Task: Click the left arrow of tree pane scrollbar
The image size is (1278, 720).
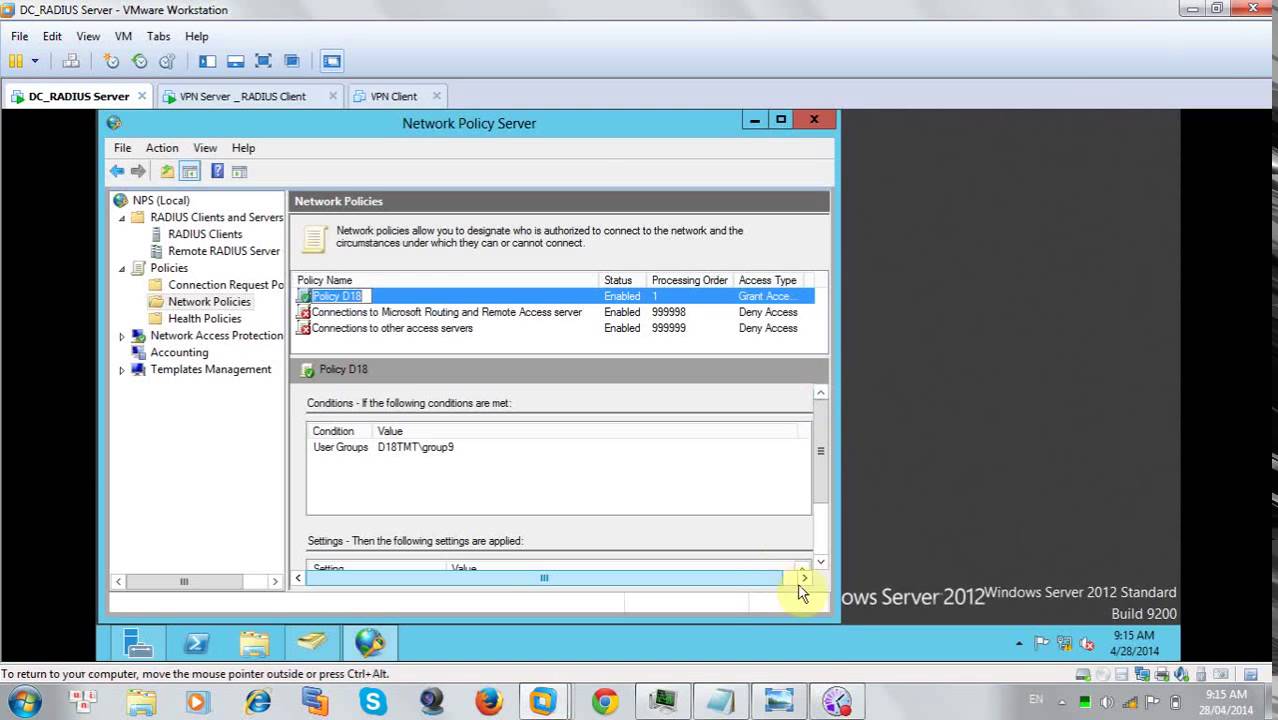Action: 118,581
